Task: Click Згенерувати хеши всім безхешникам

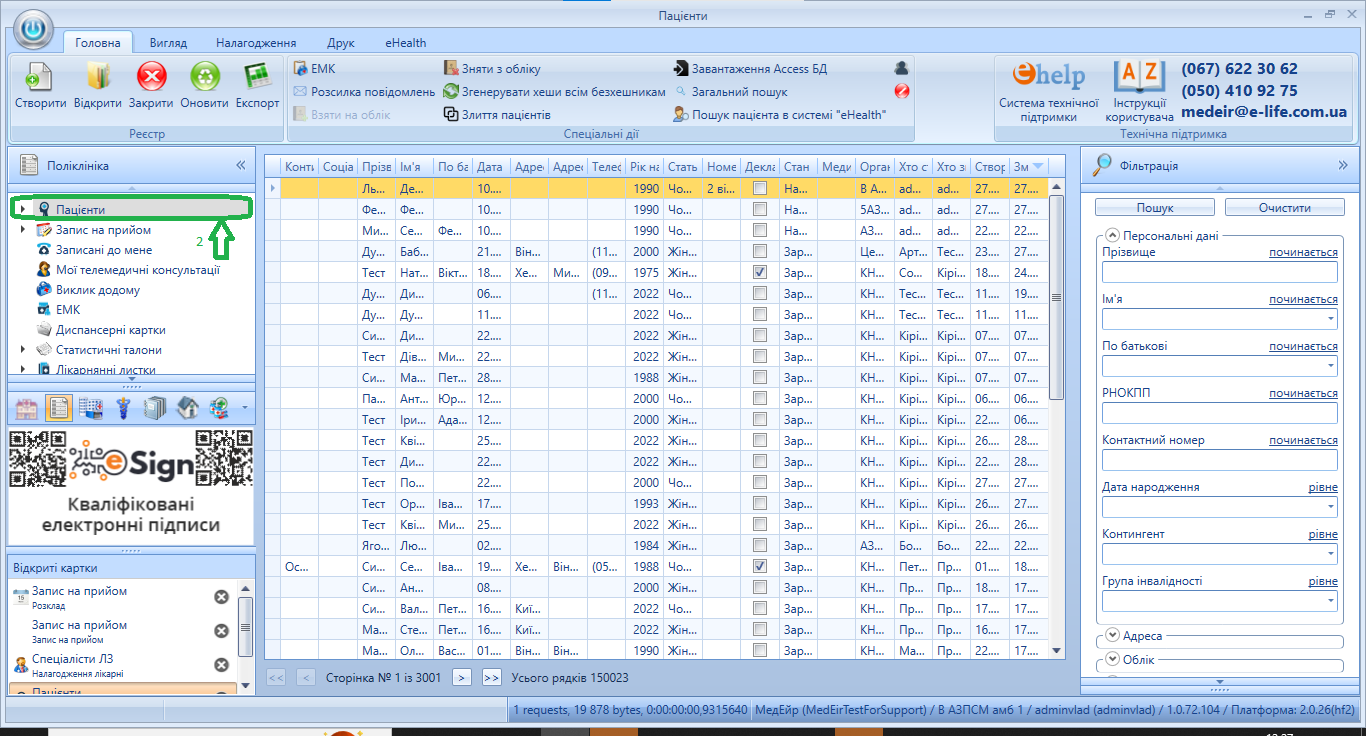Action: (x=555, y=92)
